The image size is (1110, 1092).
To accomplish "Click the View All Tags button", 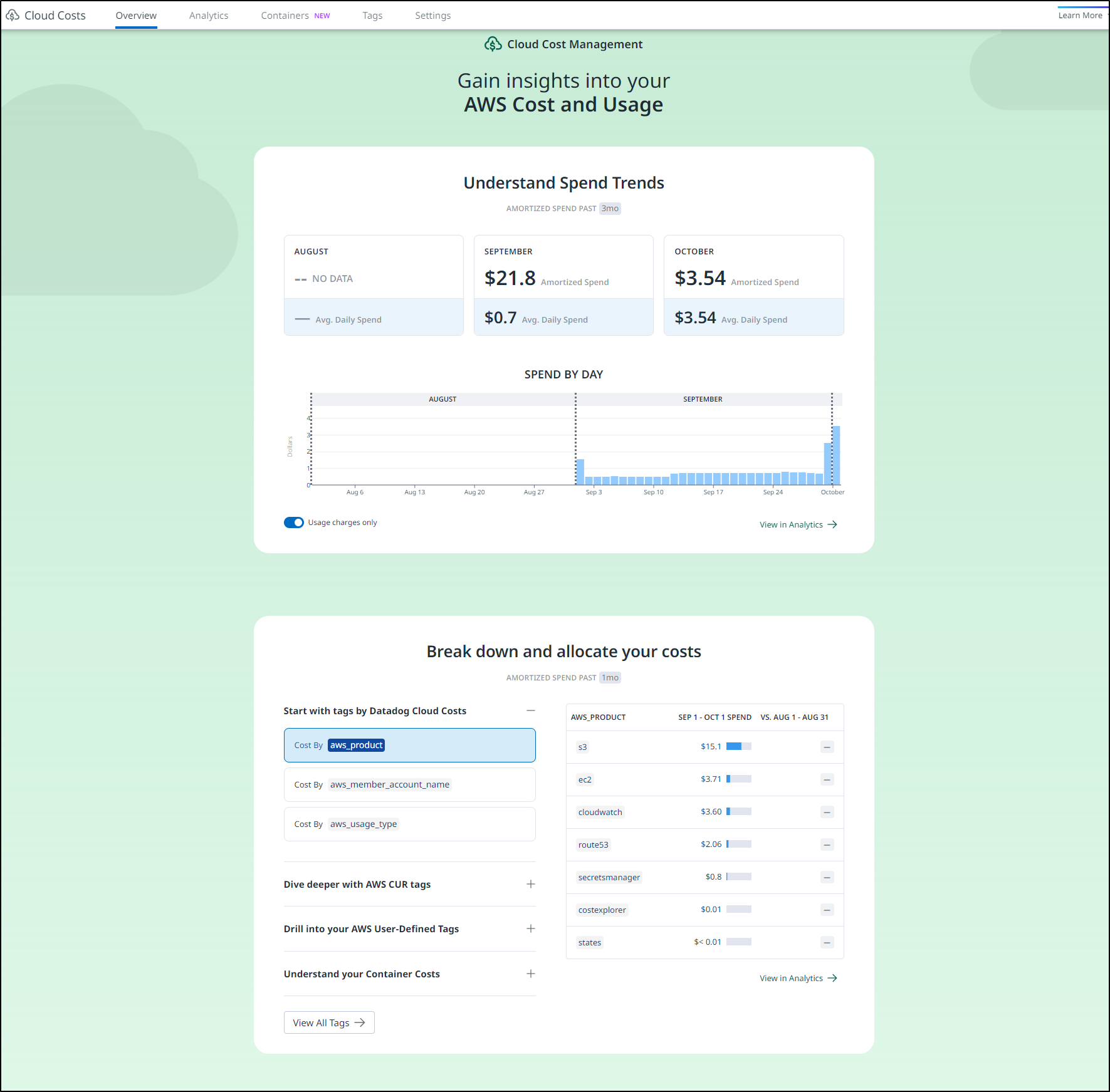I will pyautogui.click(x=329, y=1023).
